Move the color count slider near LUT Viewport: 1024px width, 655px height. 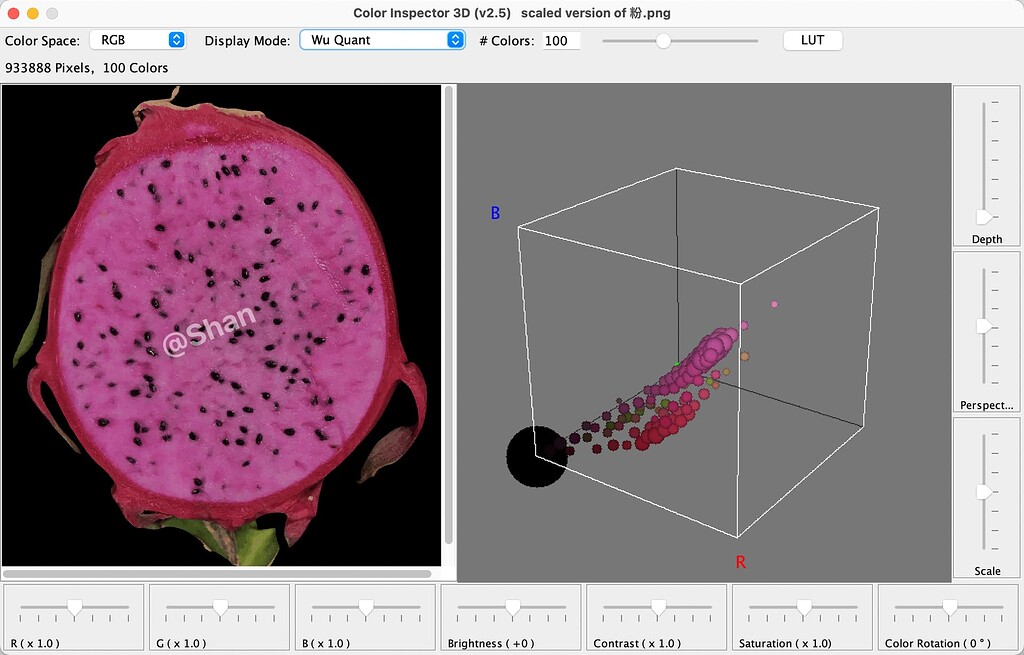click(x=665, y=41)
